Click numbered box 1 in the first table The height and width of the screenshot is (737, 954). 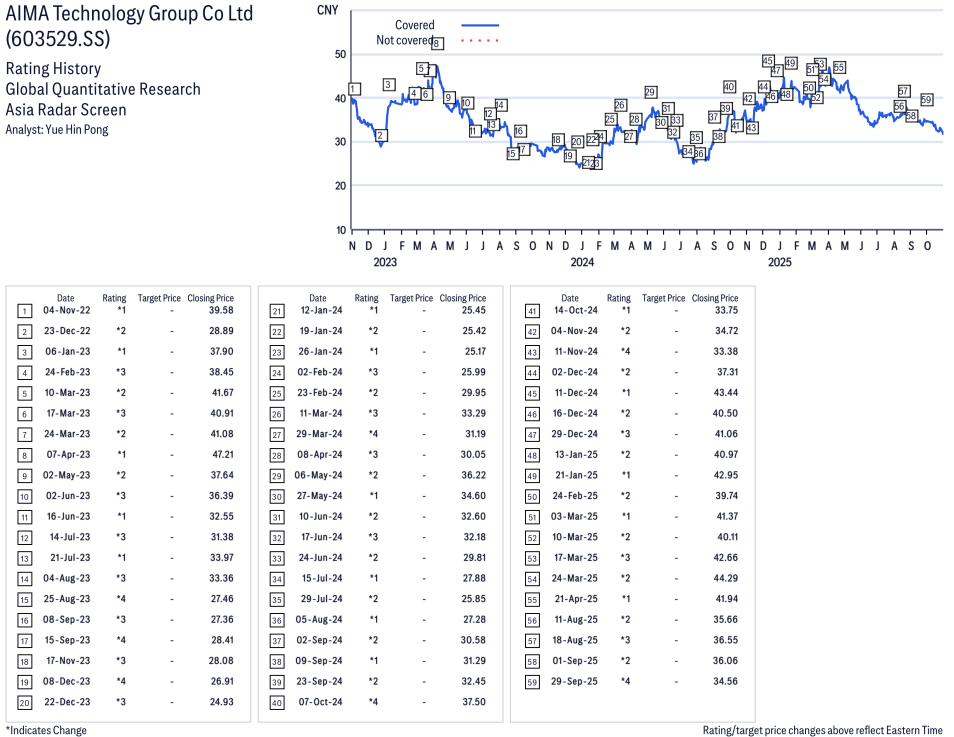coord(24,311)
